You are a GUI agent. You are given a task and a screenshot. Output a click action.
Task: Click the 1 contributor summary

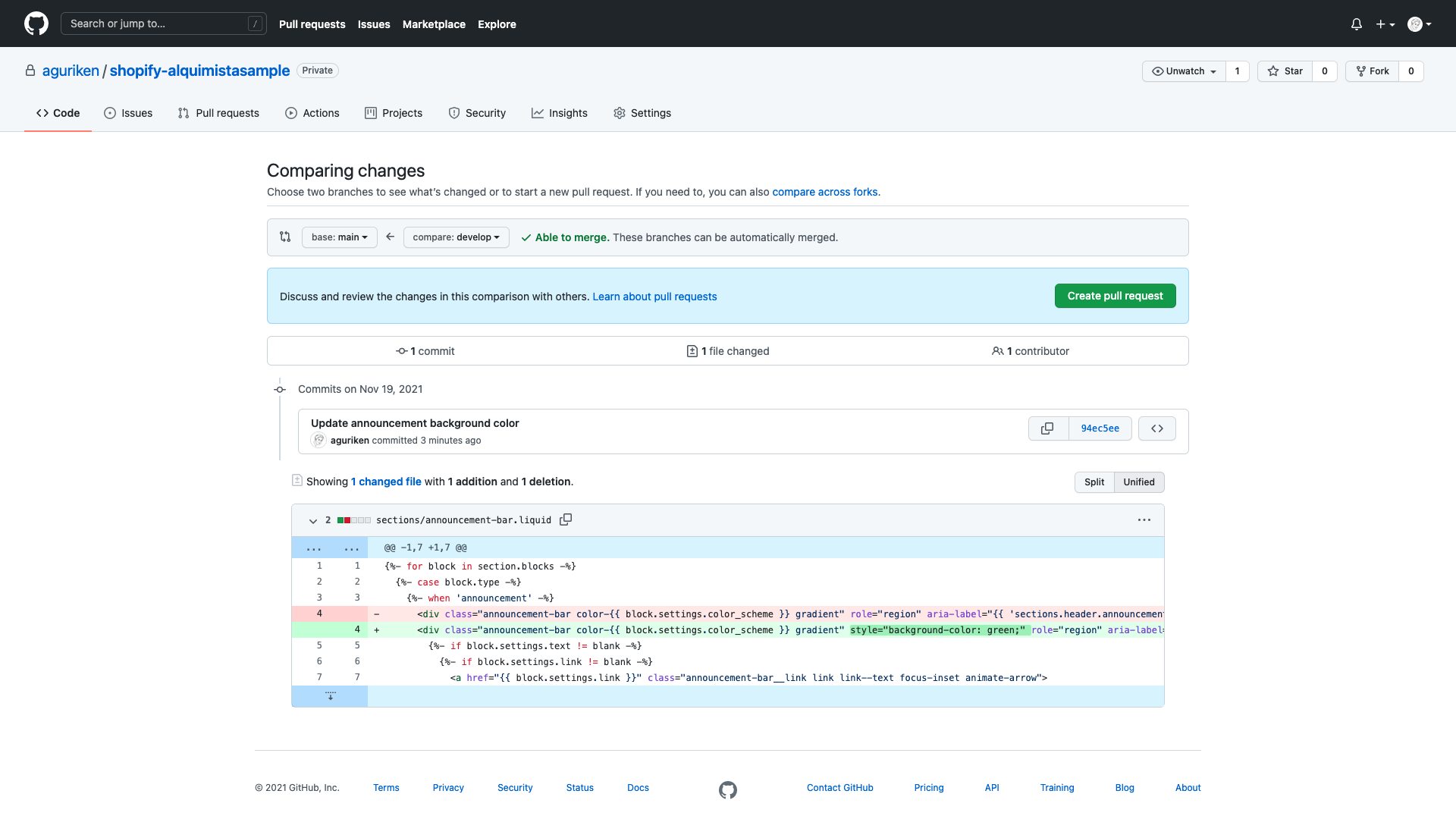[1030, 351]
